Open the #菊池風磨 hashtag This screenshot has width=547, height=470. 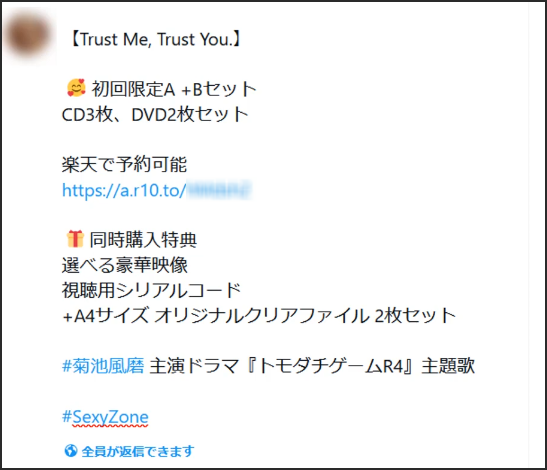click(x=103, y=366)
